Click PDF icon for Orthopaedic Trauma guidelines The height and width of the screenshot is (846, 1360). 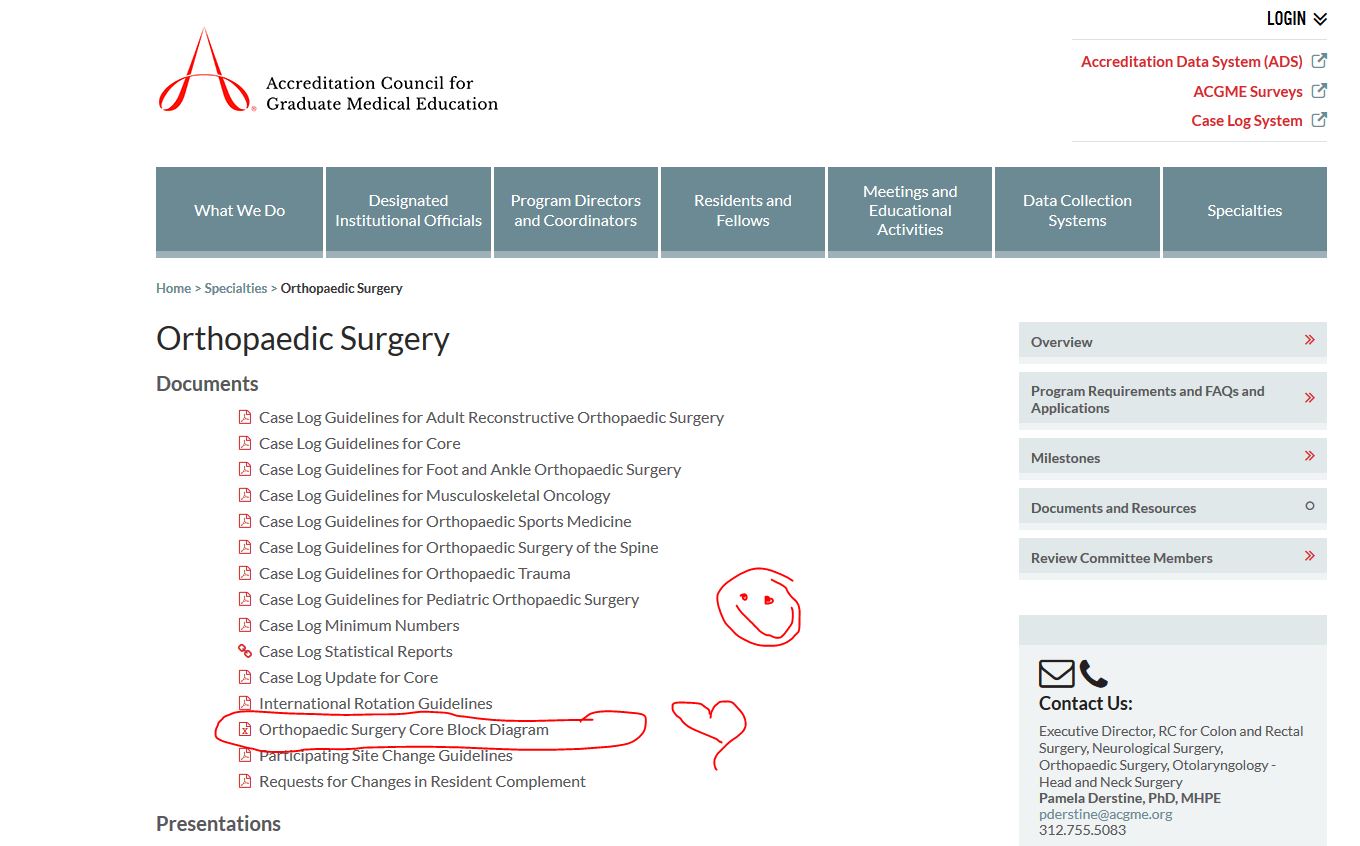pyautogui.click(x=245, y=573)
